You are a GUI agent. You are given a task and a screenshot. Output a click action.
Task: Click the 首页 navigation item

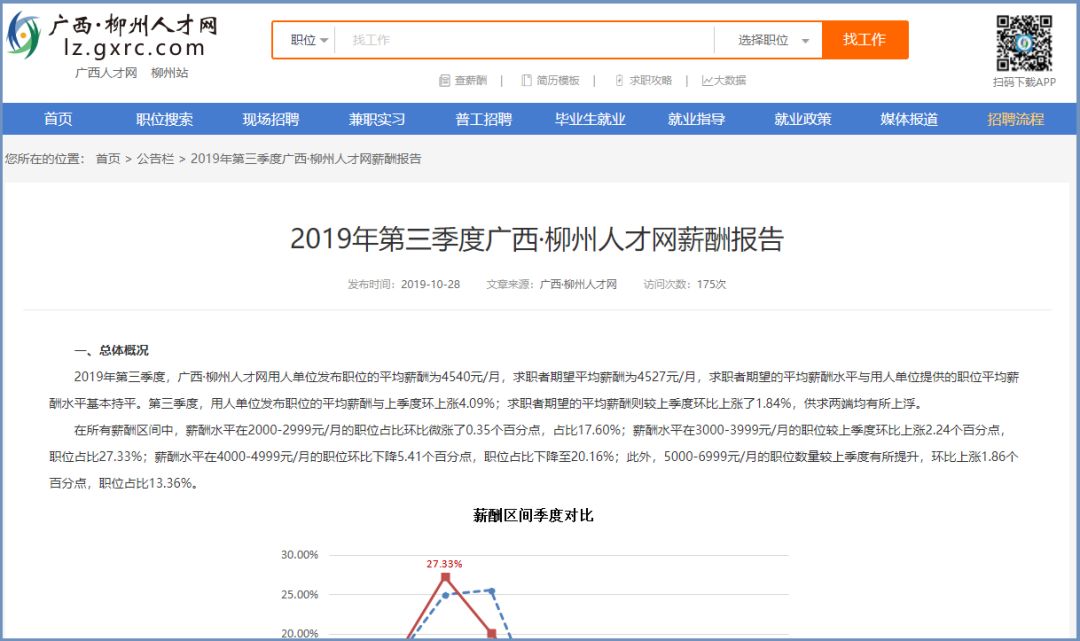click(57, 118)
